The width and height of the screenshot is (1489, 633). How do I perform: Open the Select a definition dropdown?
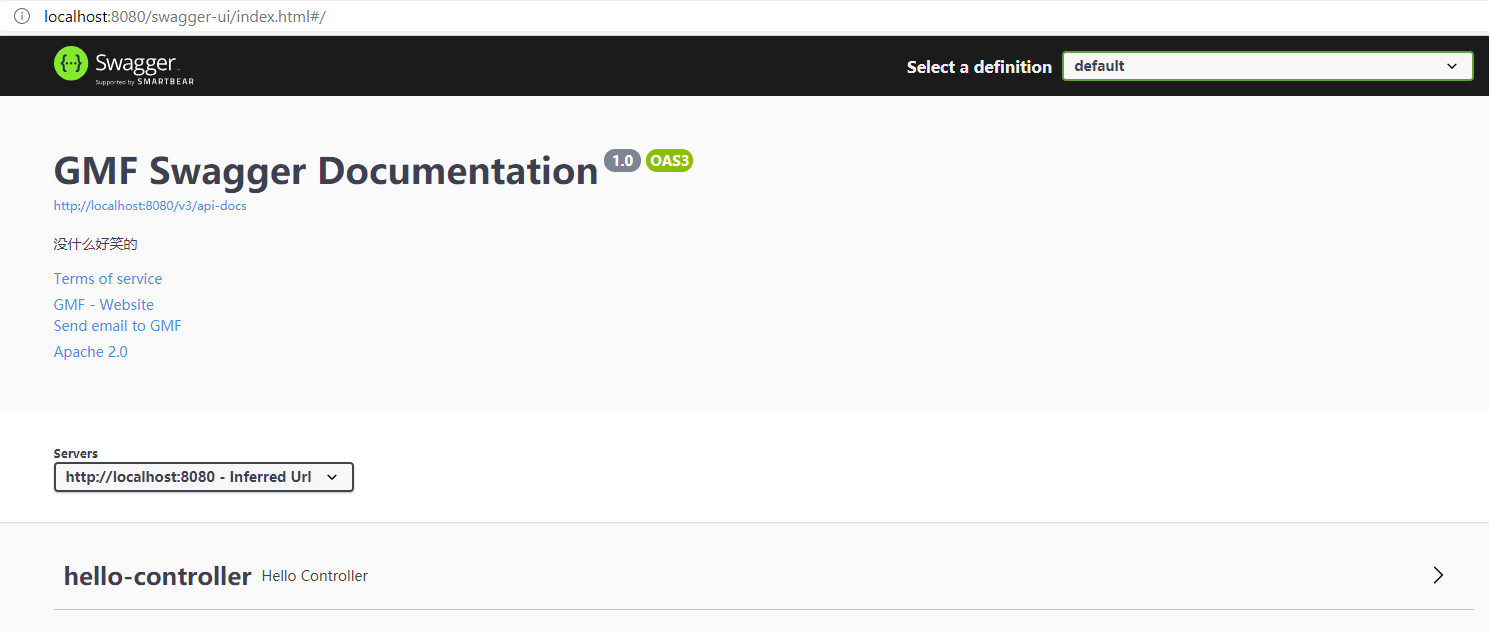[x=1267, y=66]
